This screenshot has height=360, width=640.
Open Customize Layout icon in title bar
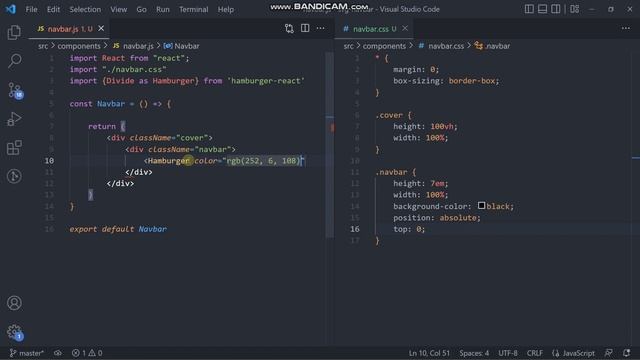(574, 9)
